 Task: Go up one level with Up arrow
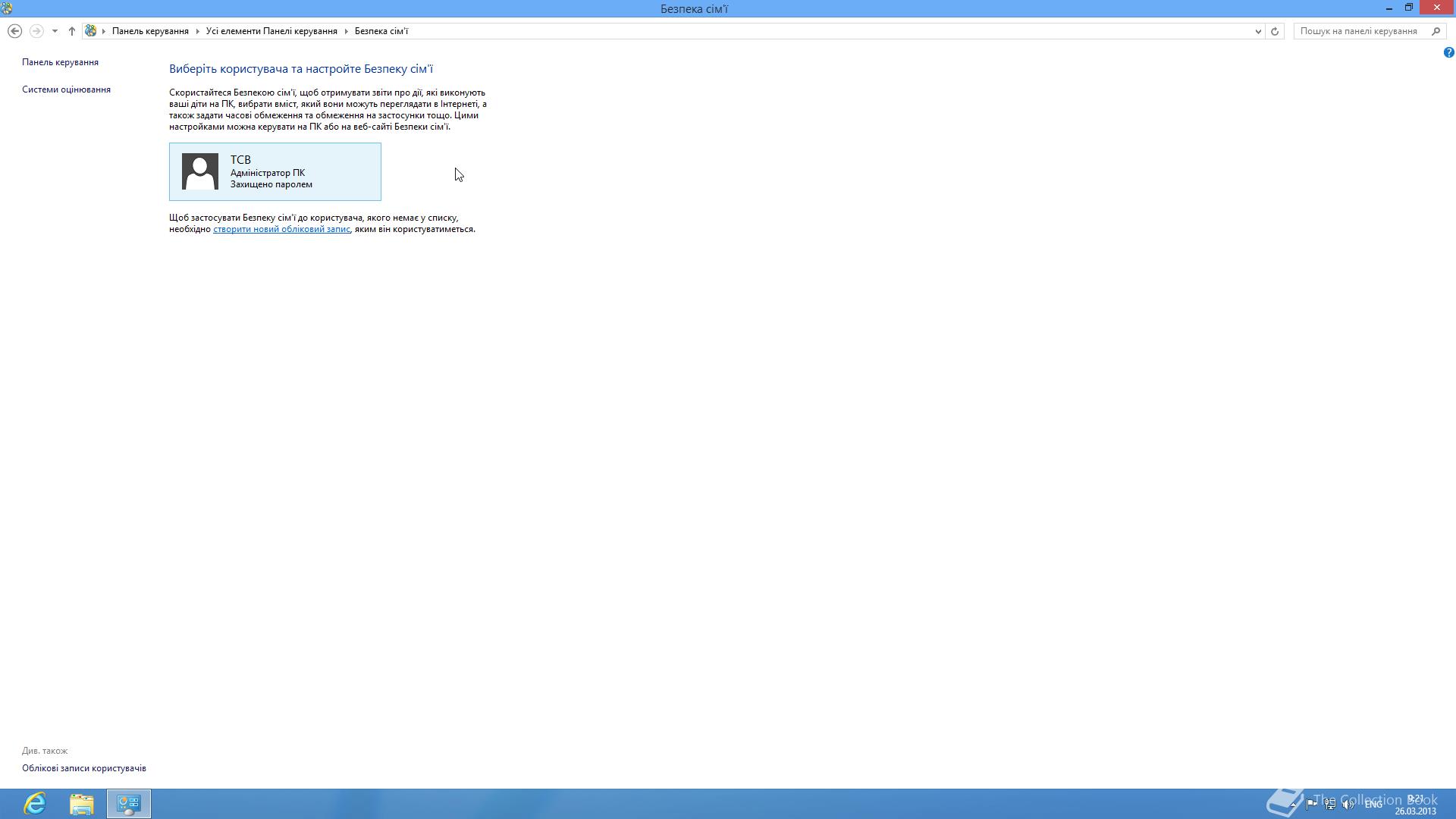pos(72,31)
